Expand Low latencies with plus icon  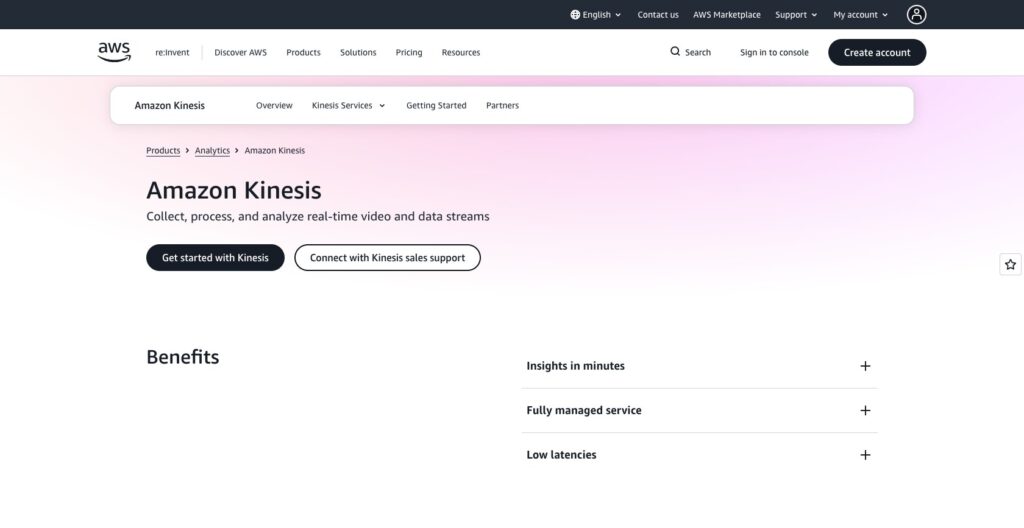coord(865,455)
